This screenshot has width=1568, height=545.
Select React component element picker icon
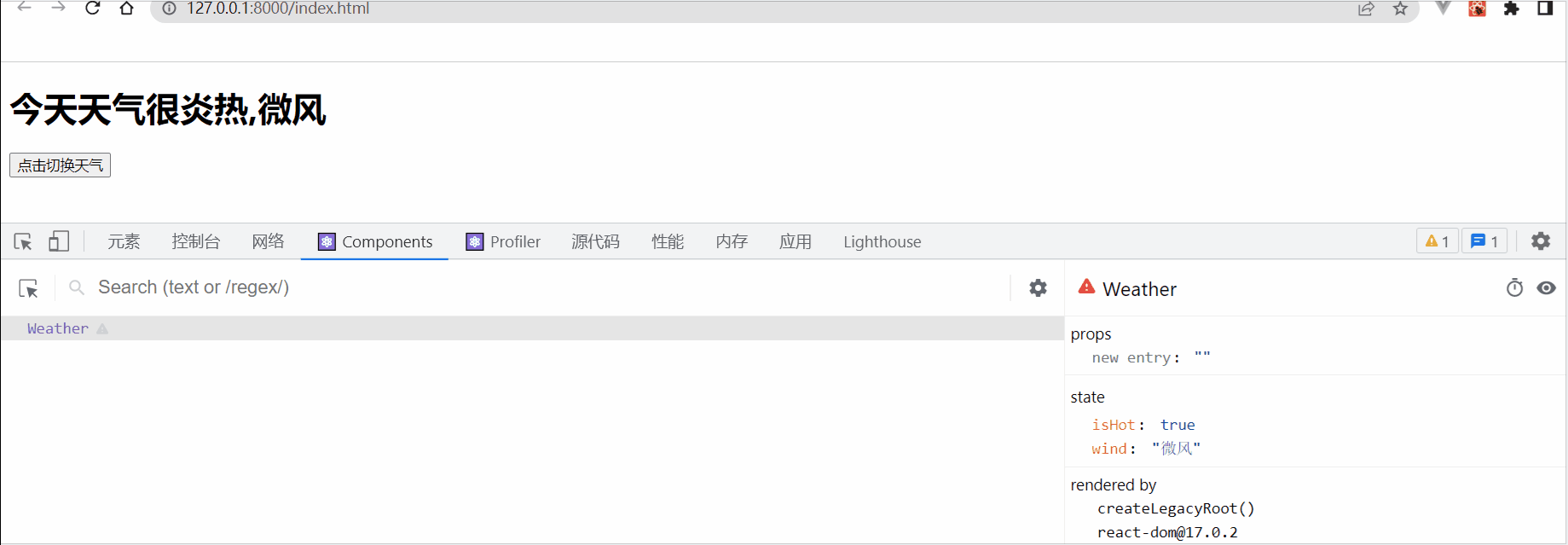[28, 288]
